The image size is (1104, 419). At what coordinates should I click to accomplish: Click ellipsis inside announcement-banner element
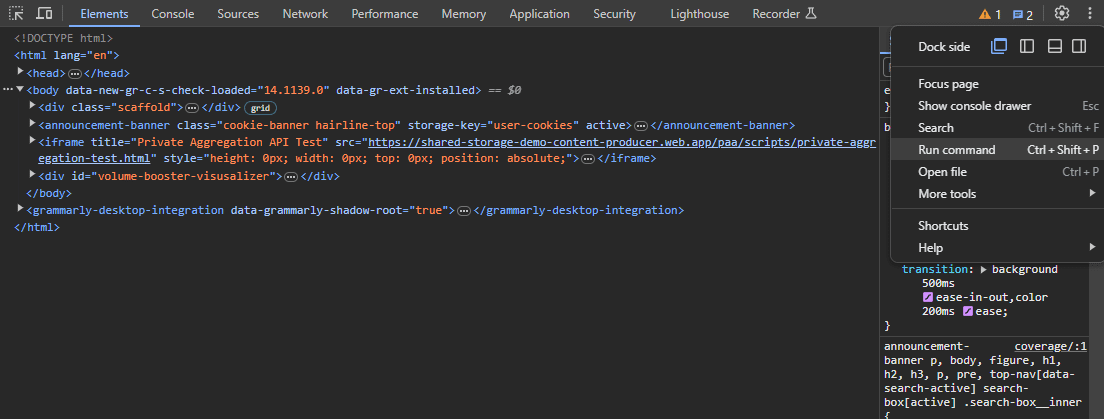coord(641,125)
